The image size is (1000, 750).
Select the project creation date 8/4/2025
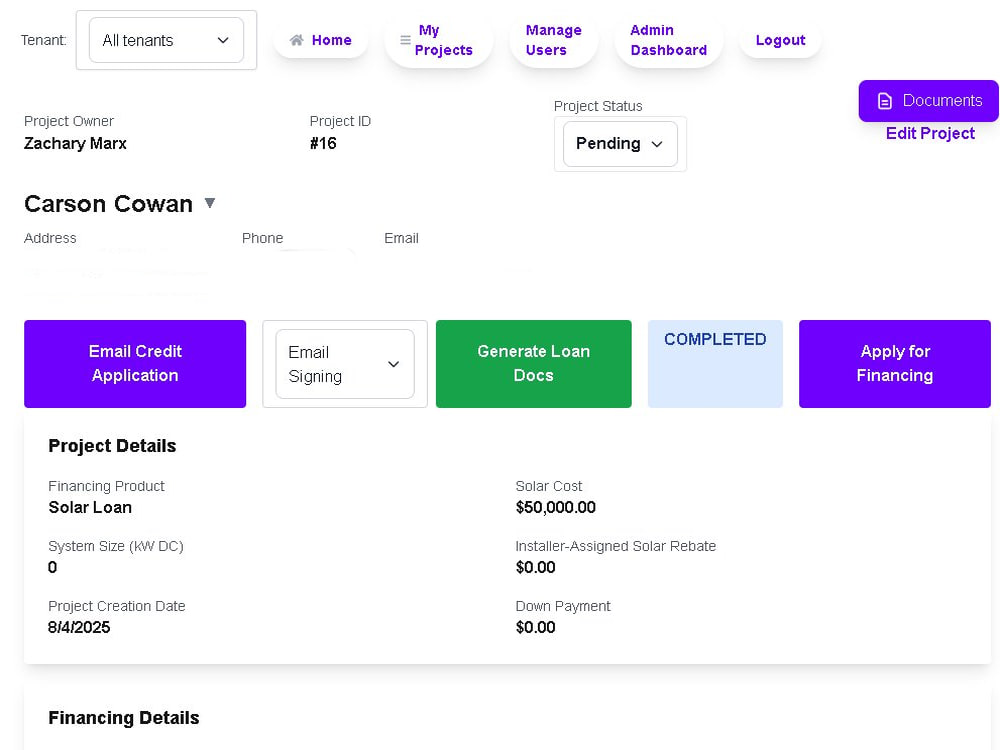[x=79, y=628]
